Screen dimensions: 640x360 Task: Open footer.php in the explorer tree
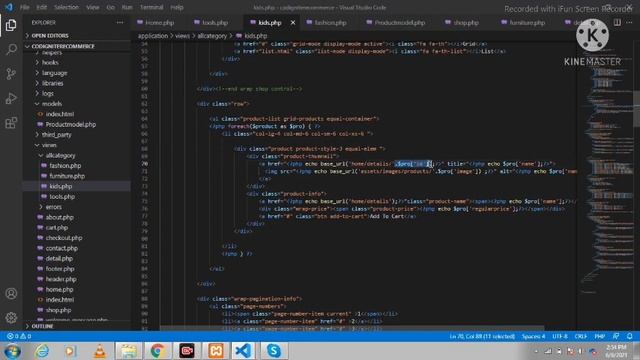[60, 269]
